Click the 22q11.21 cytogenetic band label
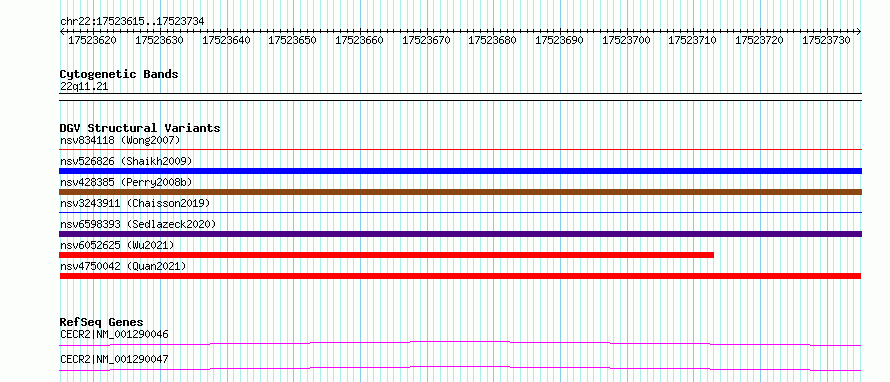The image size is (890, 382). point(83,86)
